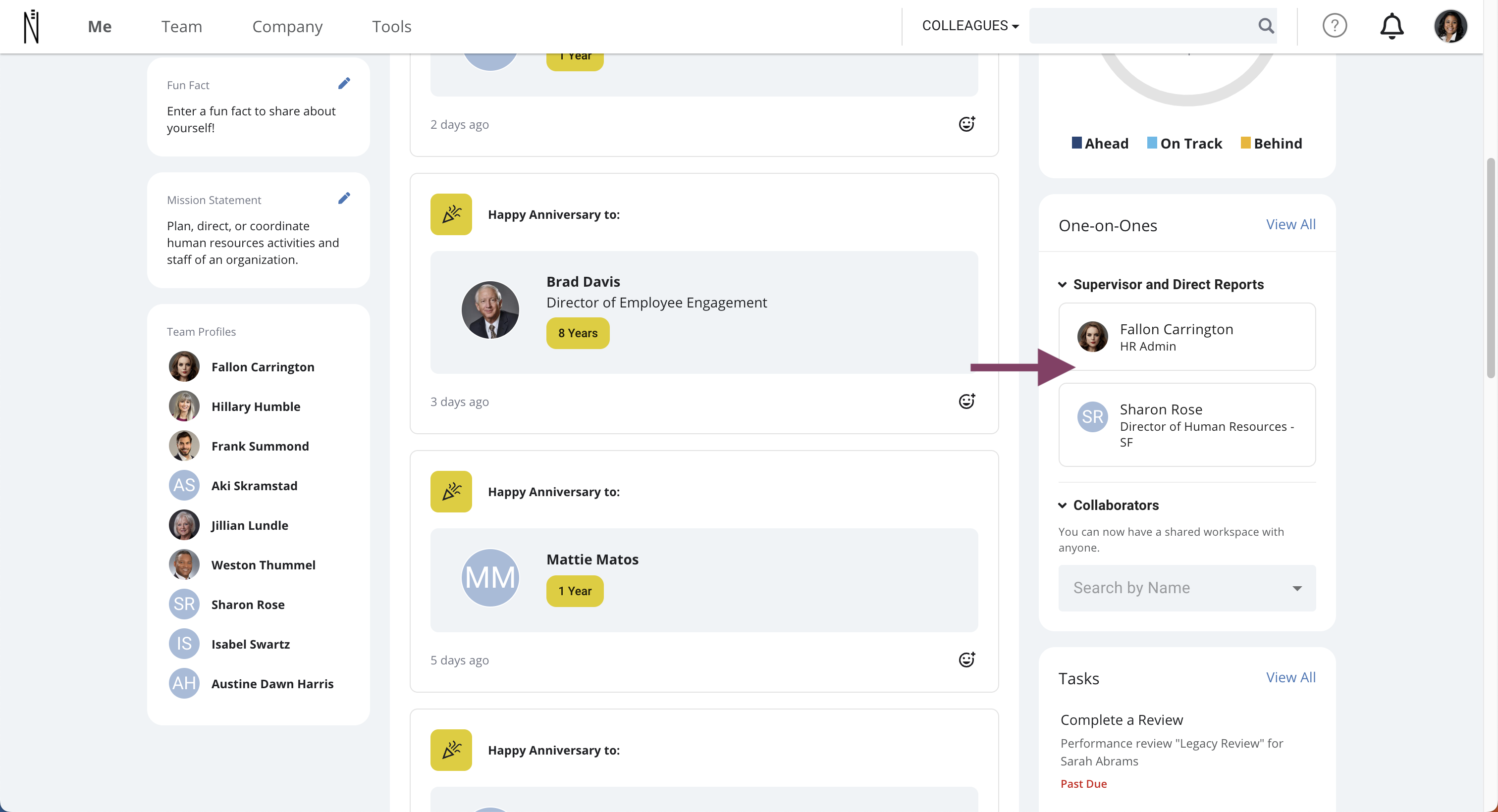Edit the Fun Fact with pencil icon
1498x812 pixels.
(x=344, y=84)
